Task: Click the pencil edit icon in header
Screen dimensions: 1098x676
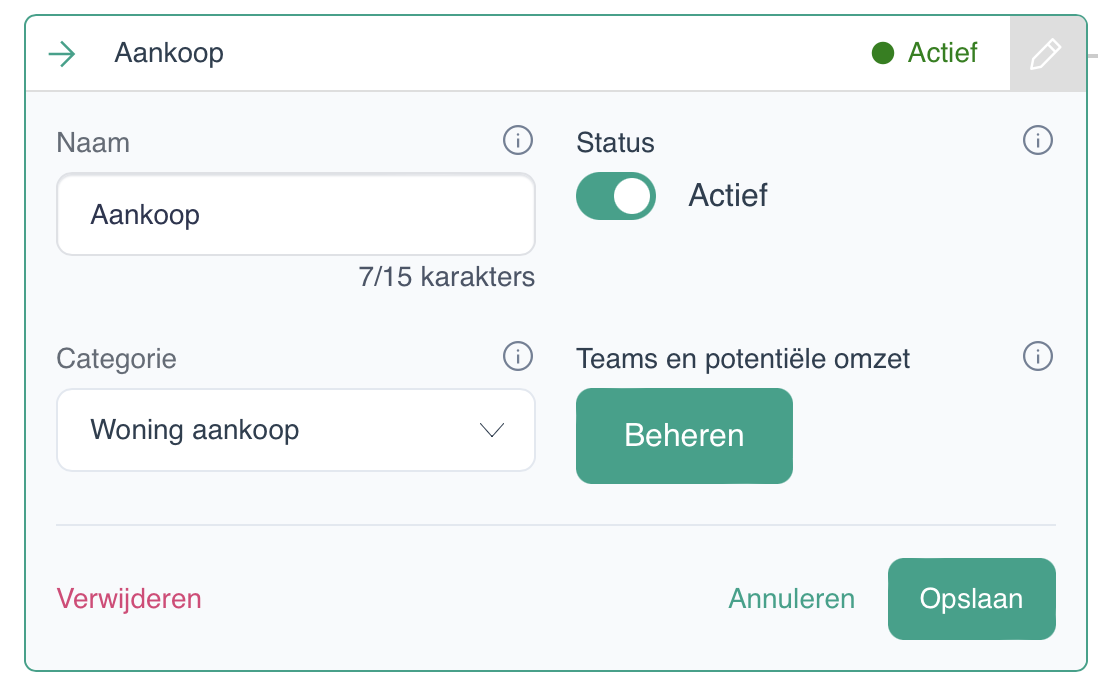Action: [x=1046, y=54]
